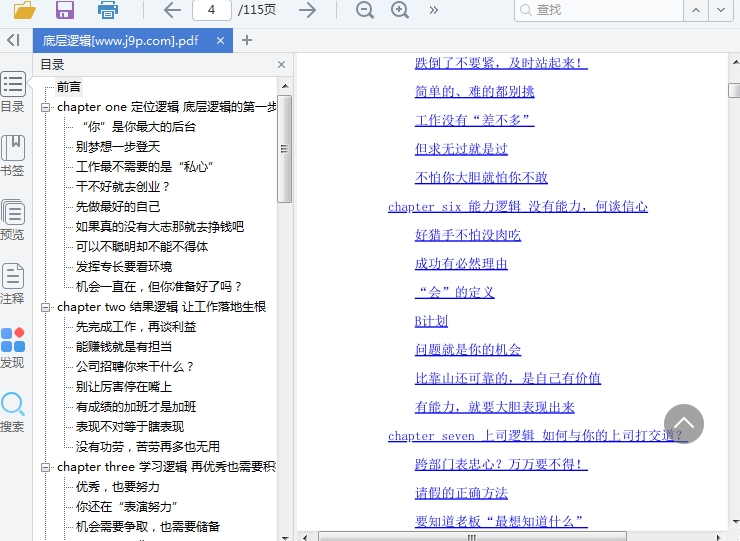
Task: Open the chapter six 能力逻辑 link
Action: tap(517, 206)
